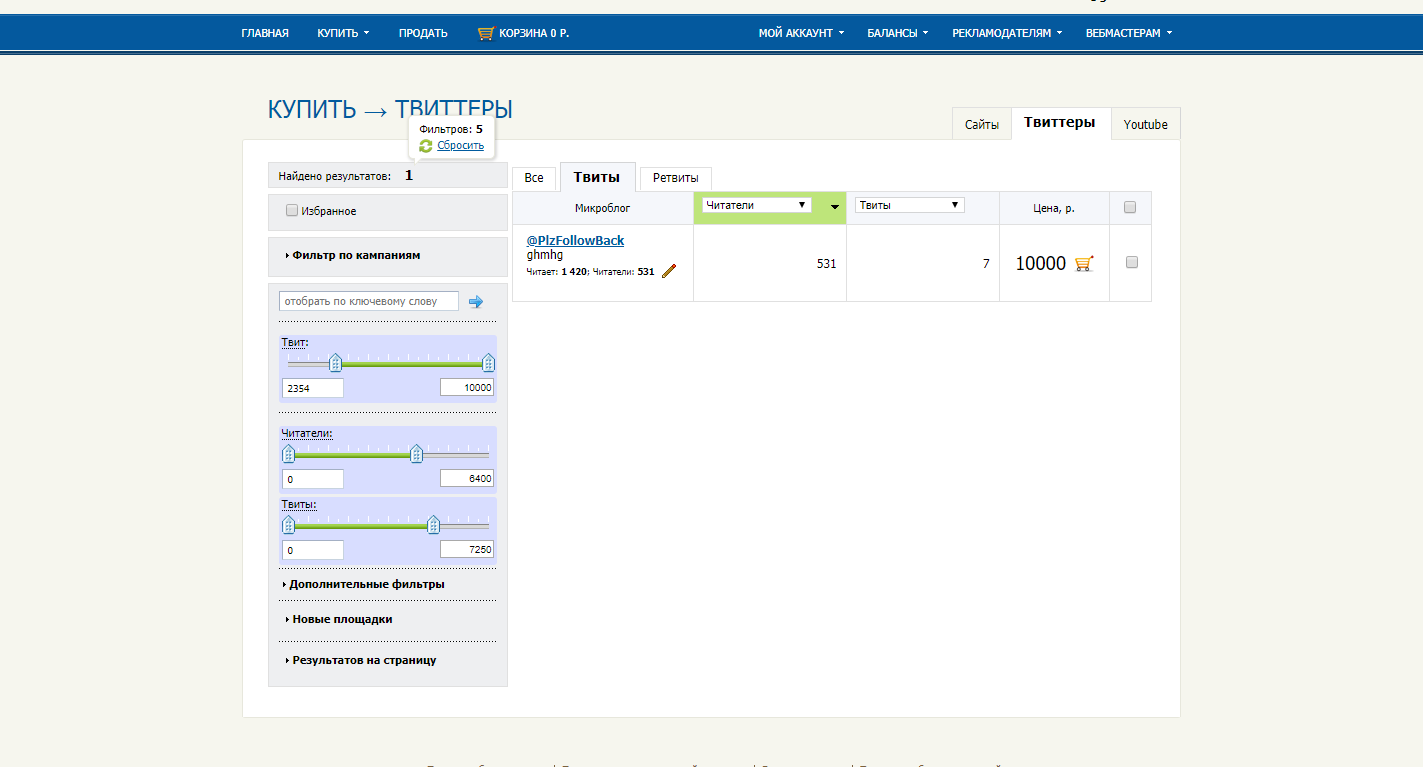Click the pencil edit icon beside PlzFollowBack
Image resolution: width=1423 pixels, height=779 pixels.
[669, 270]
